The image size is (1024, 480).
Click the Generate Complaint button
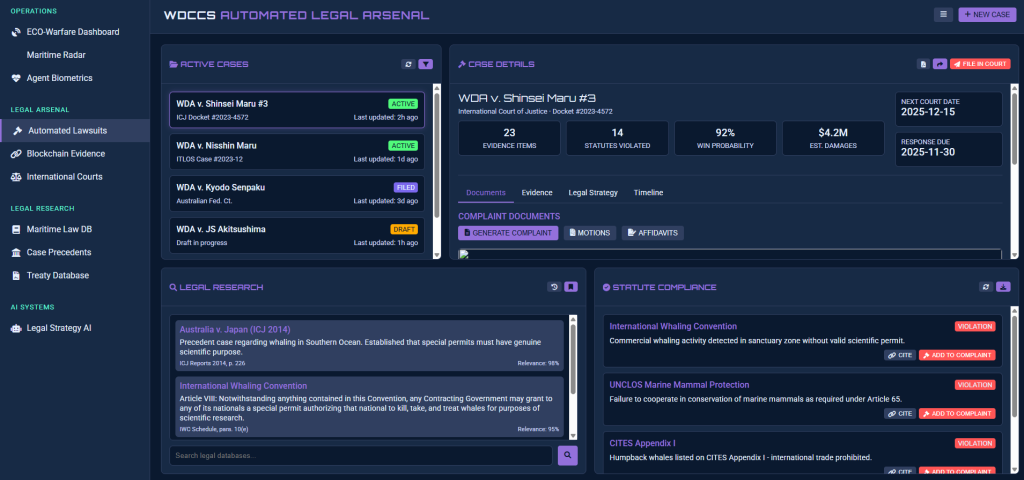(x=508, y=232)
